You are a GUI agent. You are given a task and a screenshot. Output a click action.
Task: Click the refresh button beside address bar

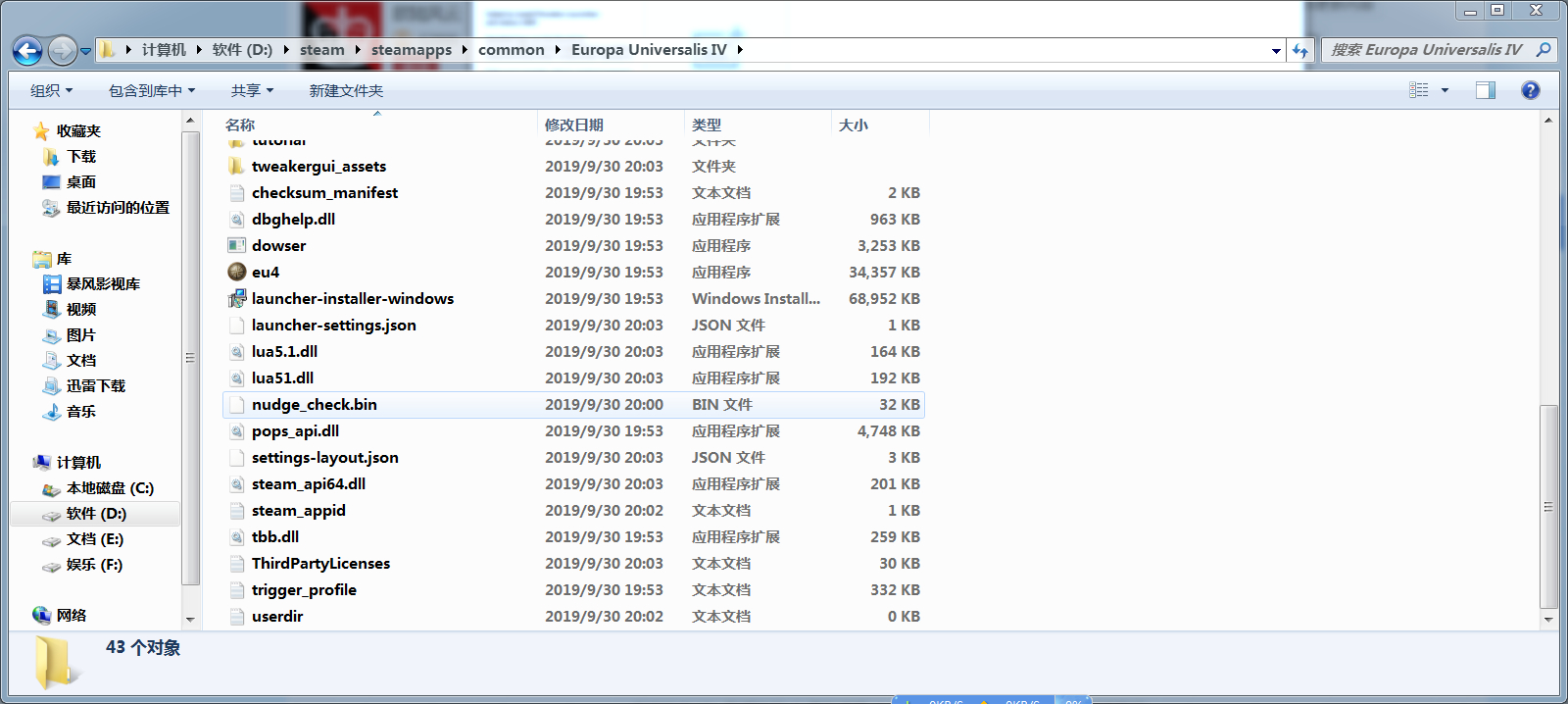[1300, 50]
